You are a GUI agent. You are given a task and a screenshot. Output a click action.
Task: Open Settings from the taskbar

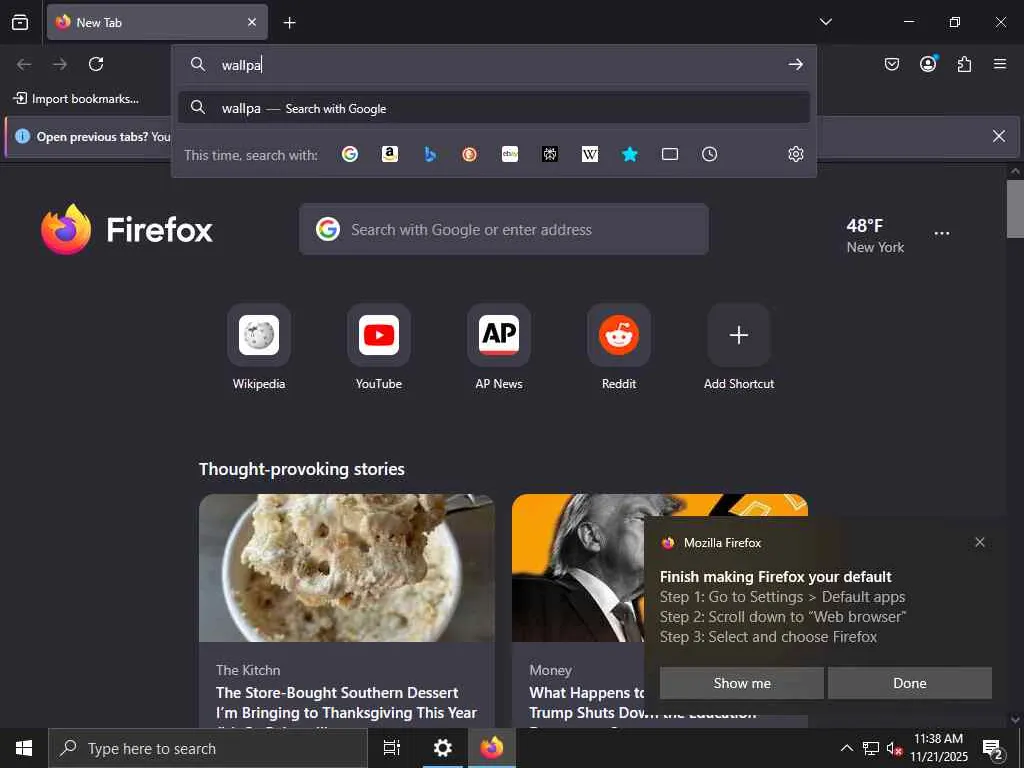pyautogui.click(x=443, y=748)
